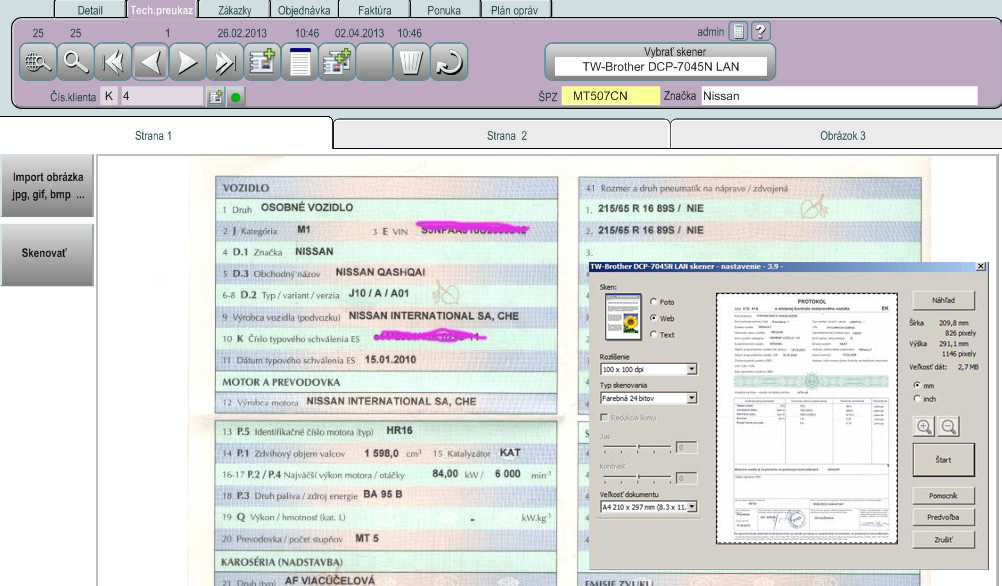Screen dimensions: 1002x586
Task: Click the small add-client icon beside Čís.klienta
Action: coord(216,96)
